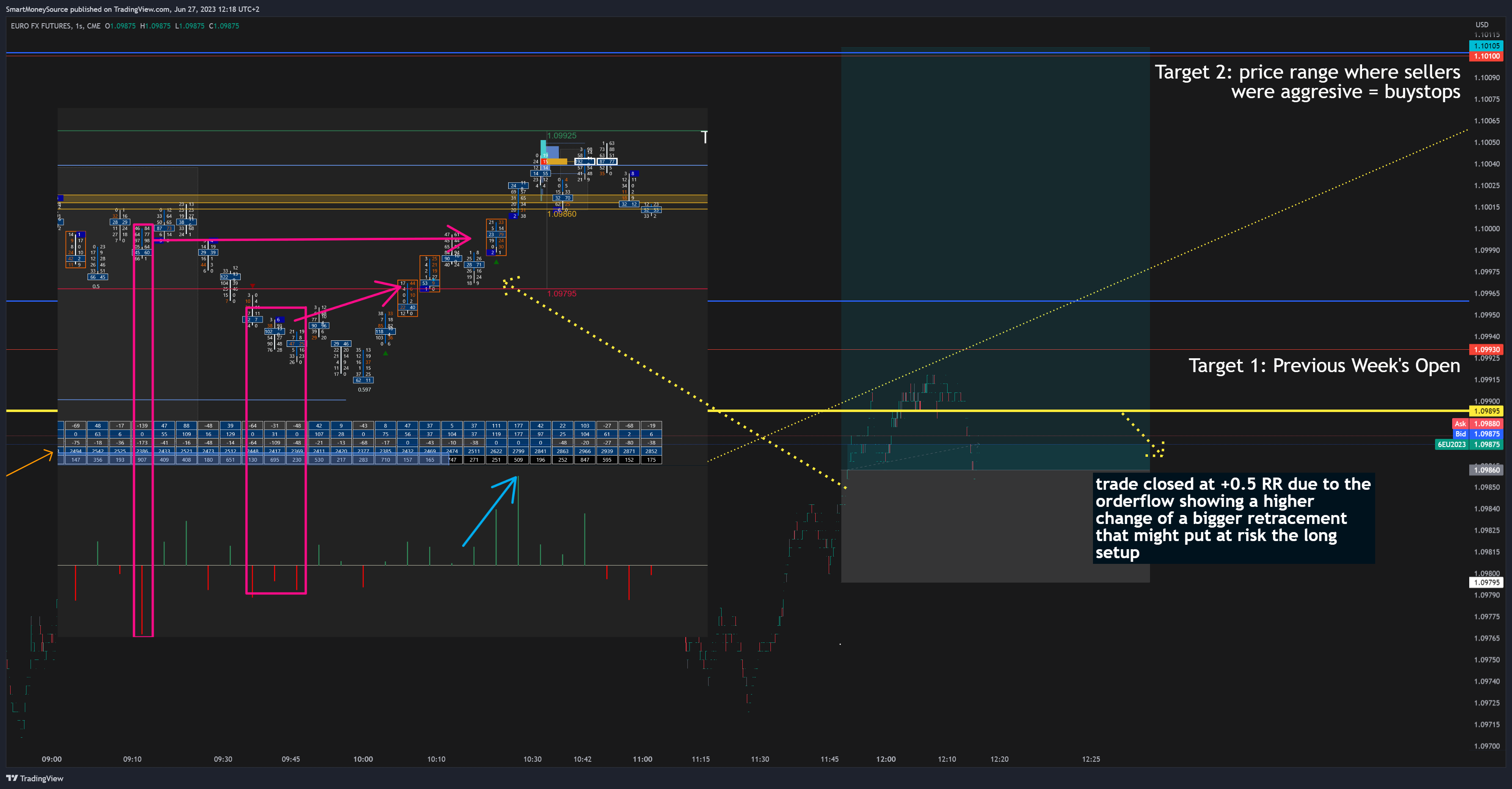Click the 1.10050 price axis tick

(1487, 142)
